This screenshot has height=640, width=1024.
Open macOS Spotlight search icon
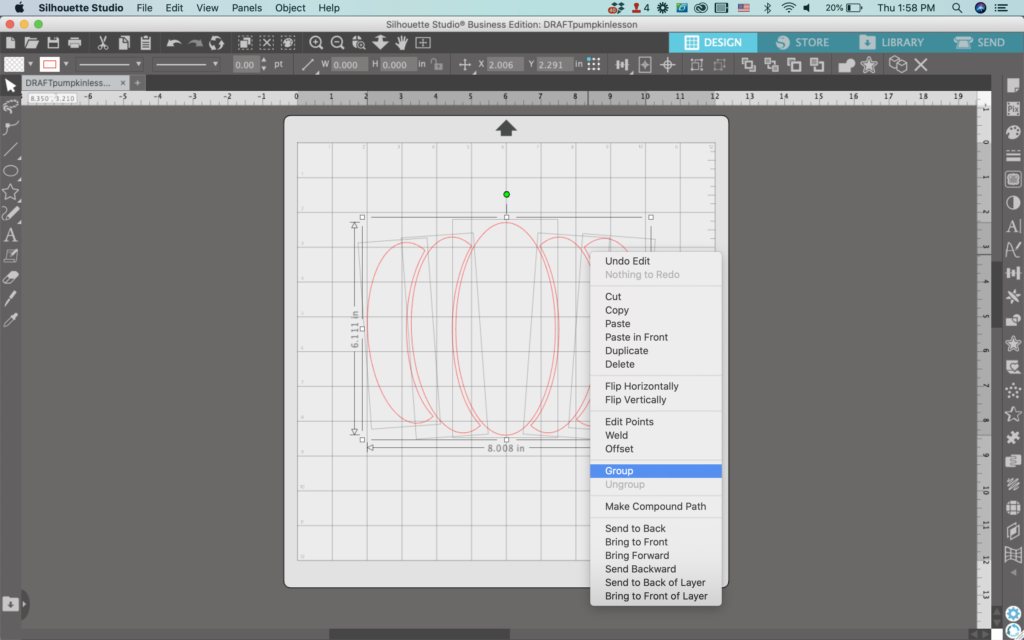957,8
